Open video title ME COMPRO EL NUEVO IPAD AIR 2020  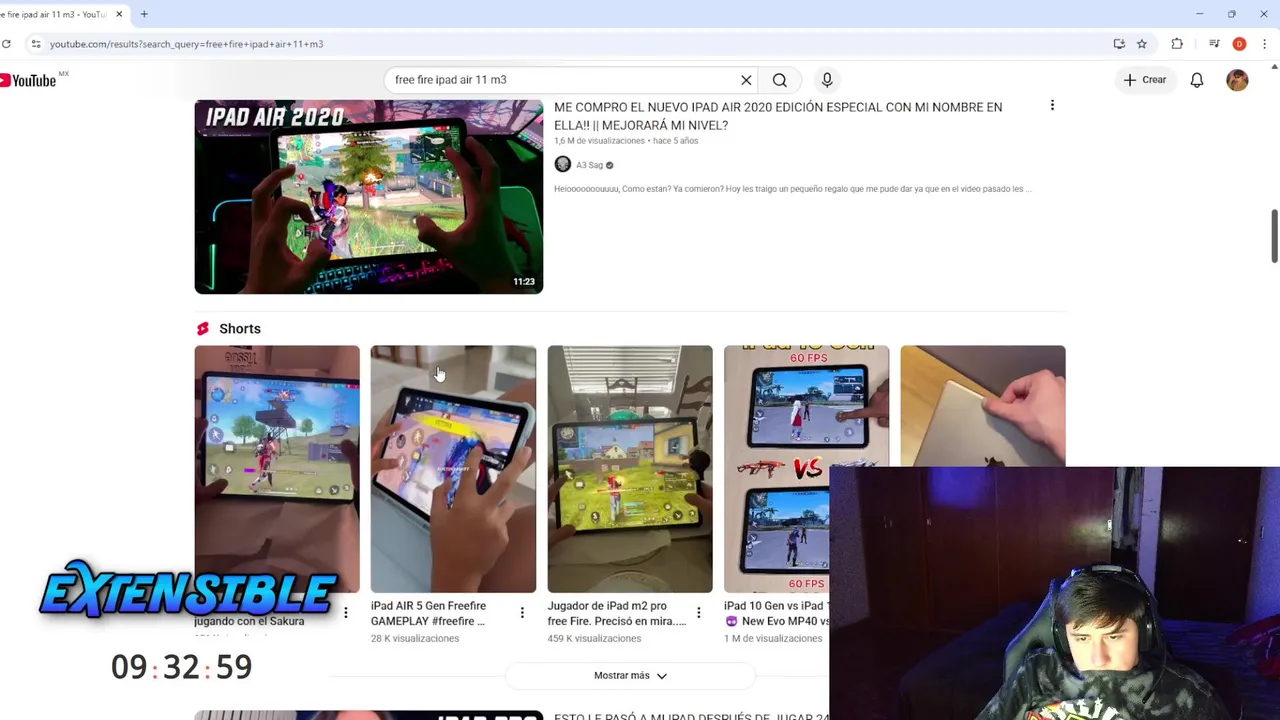click(x=778, y=116)
